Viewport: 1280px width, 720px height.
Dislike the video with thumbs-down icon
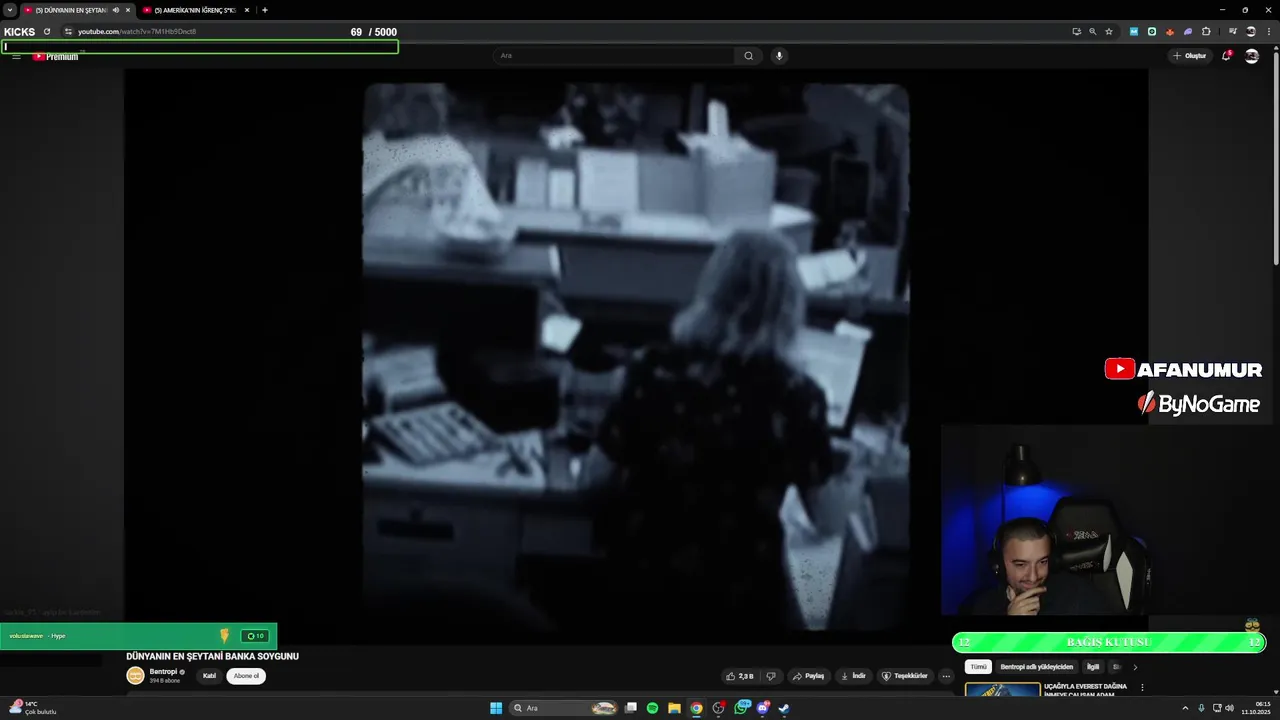click(770, 676)
